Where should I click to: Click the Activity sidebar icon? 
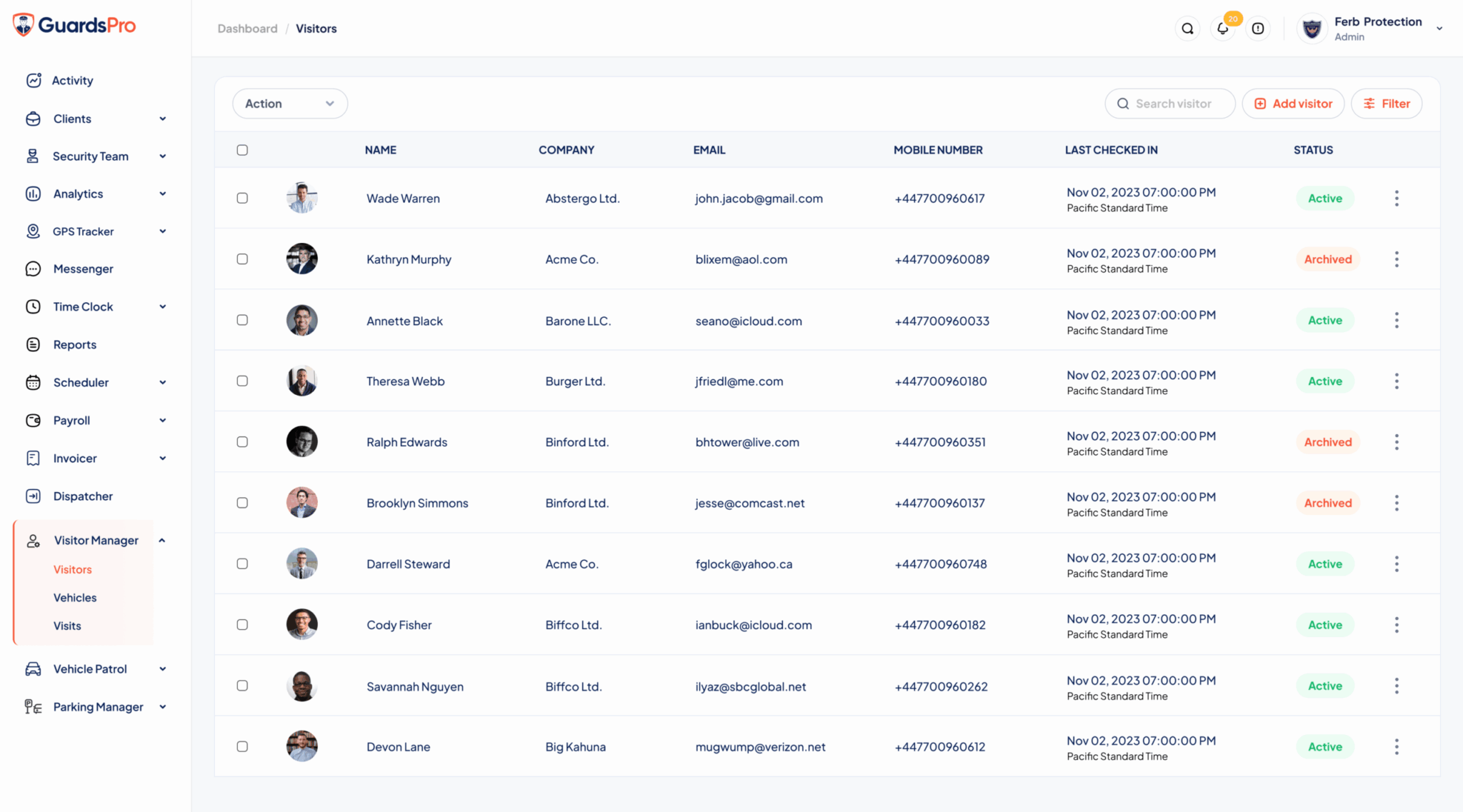tap(34, 80)
